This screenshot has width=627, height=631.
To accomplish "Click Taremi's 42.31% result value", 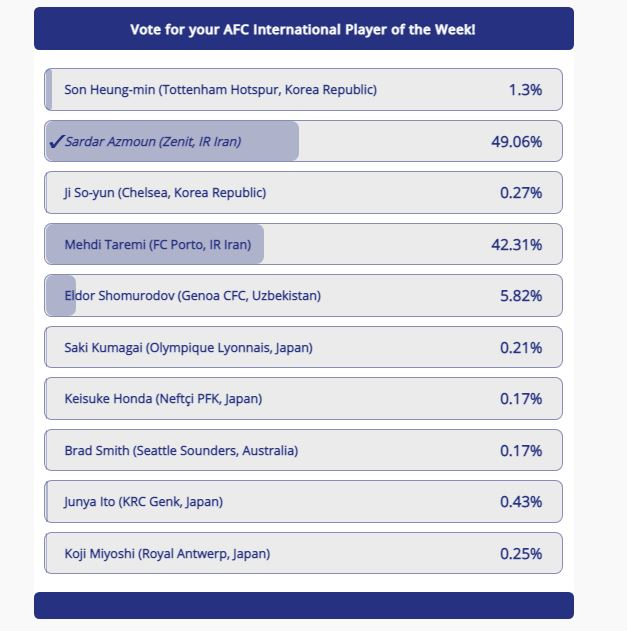I will [x=516, y=245].
